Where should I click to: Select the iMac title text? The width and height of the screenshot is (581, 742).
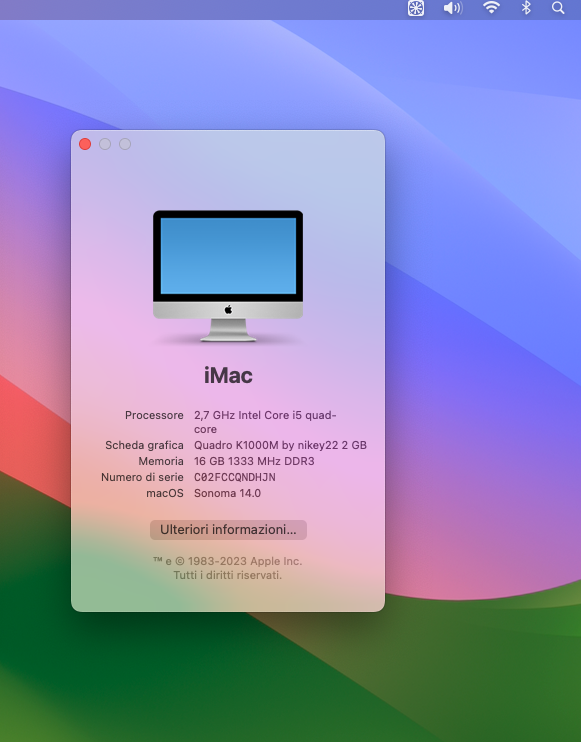click(228, 376)
